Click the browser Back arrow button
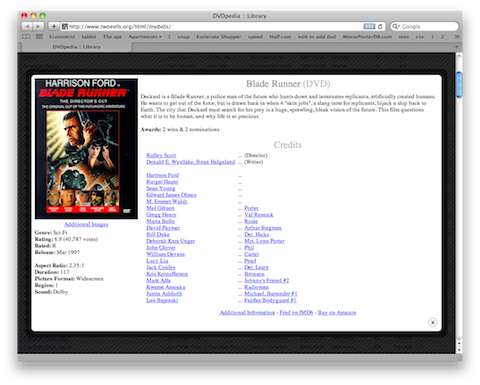The width and height of the screenshot is (480, 385). coord(27,26)
